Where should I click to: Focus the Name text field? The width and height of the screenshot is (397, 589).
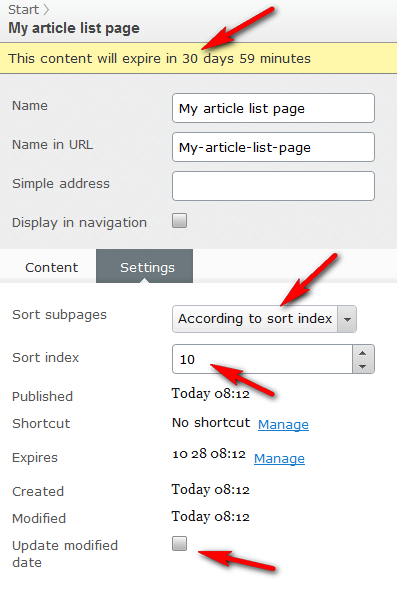click(273, 108)
